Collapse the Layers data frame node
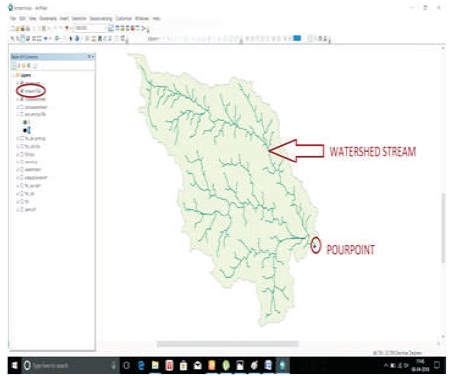 pyautogui.click(x=13, y=75)
